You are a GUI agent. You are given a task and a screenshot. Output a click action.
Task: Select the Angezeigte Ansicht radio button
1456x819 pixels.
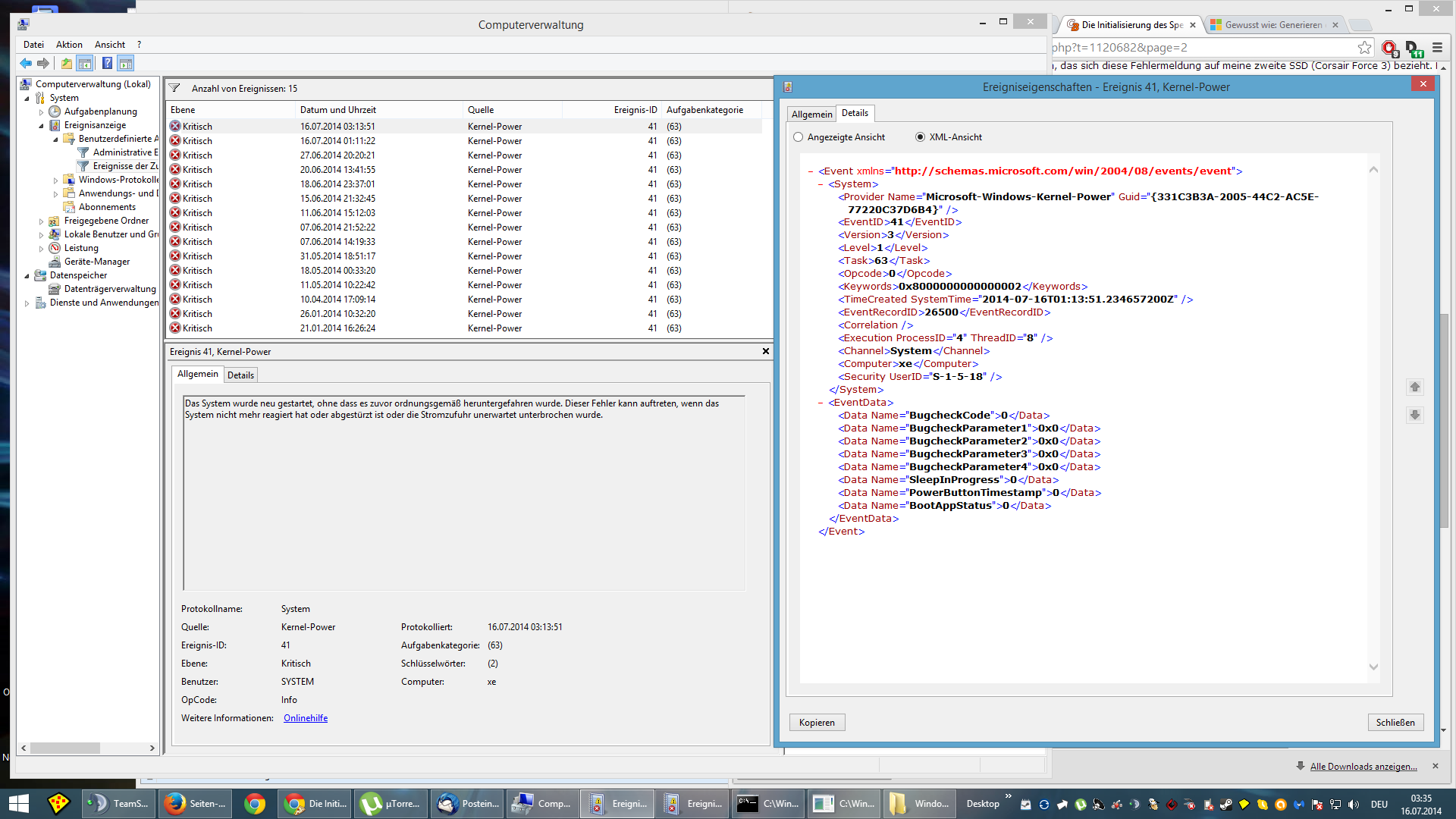pos(798,137)
